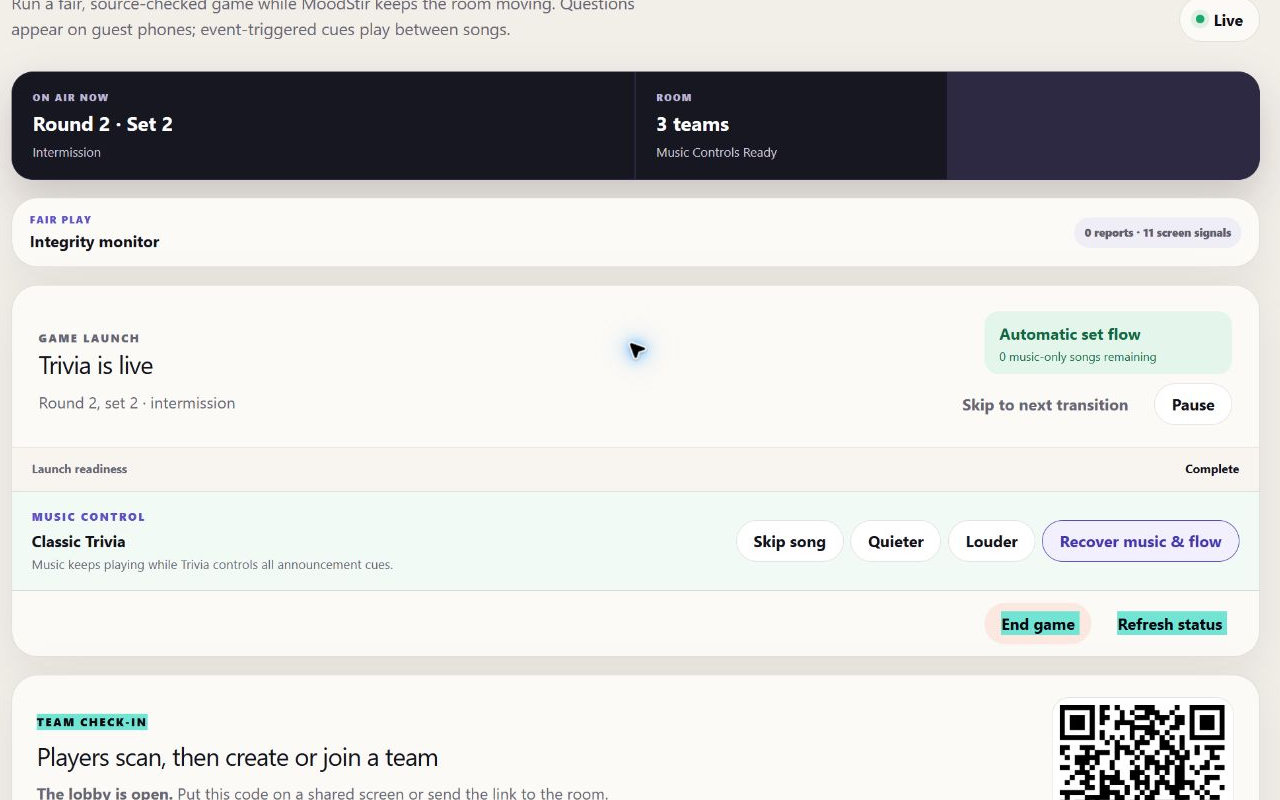
Task: Click the TEAM CHECK-IN label
Action: click(x=92, y=722)
